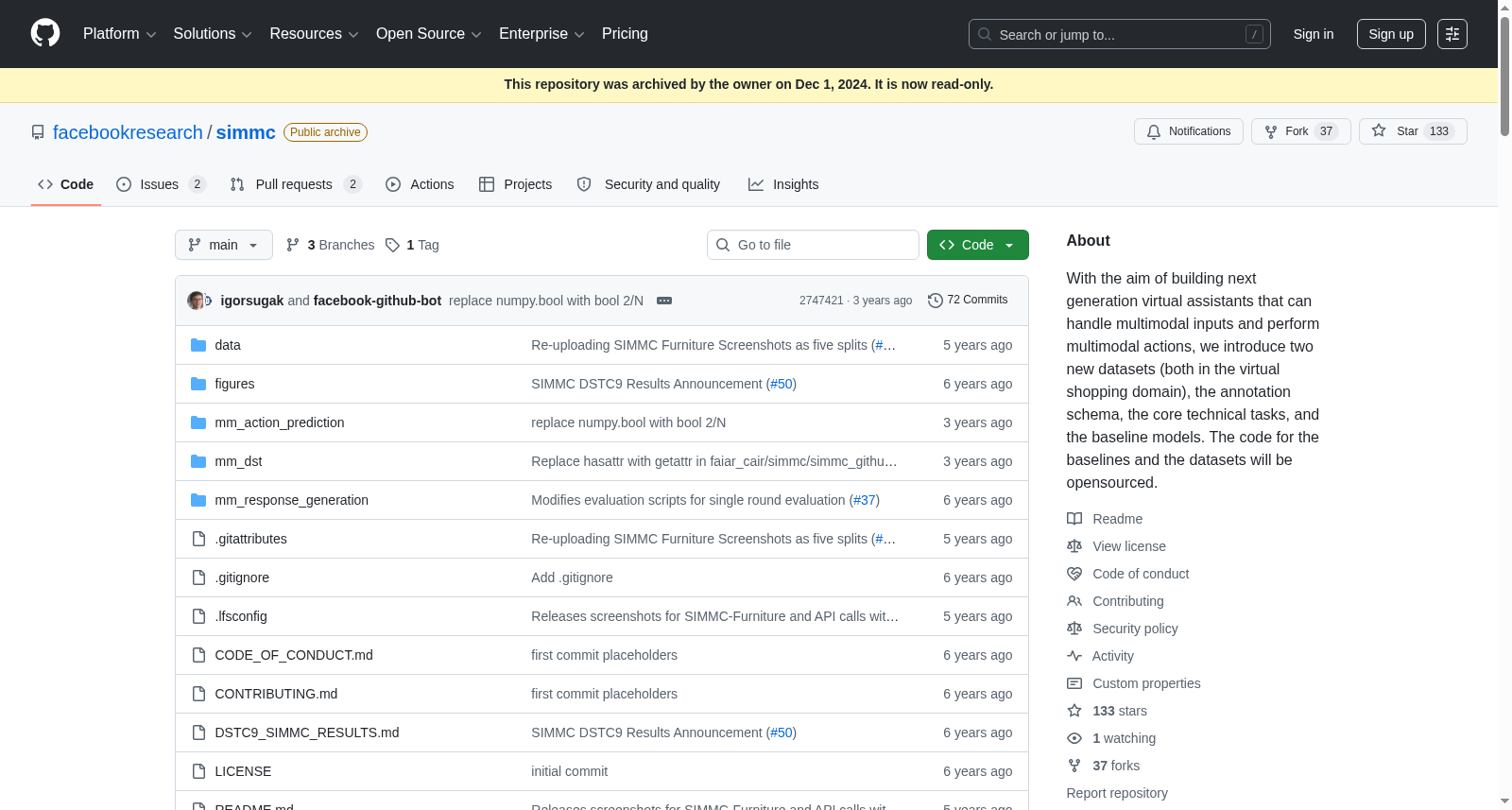Click the mm_action_prediction folder icon

click(x=198, y=422)
